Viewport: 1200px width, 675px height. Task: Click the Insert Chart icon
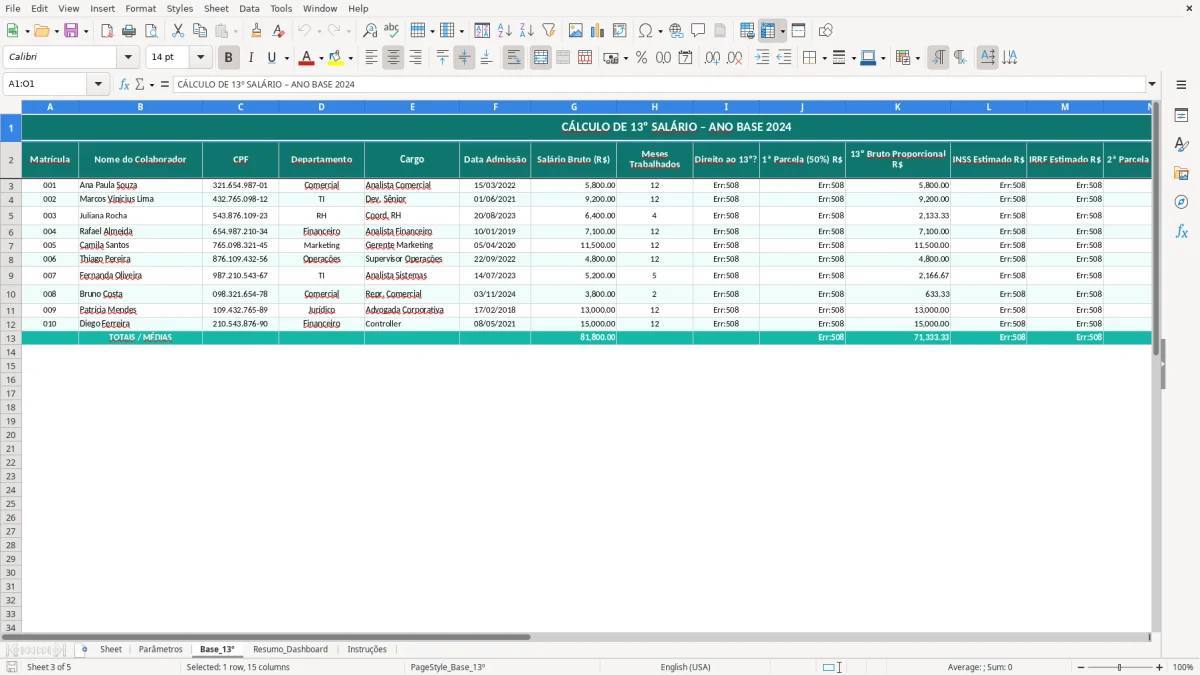pyautogui.click(x=598, y=31)
